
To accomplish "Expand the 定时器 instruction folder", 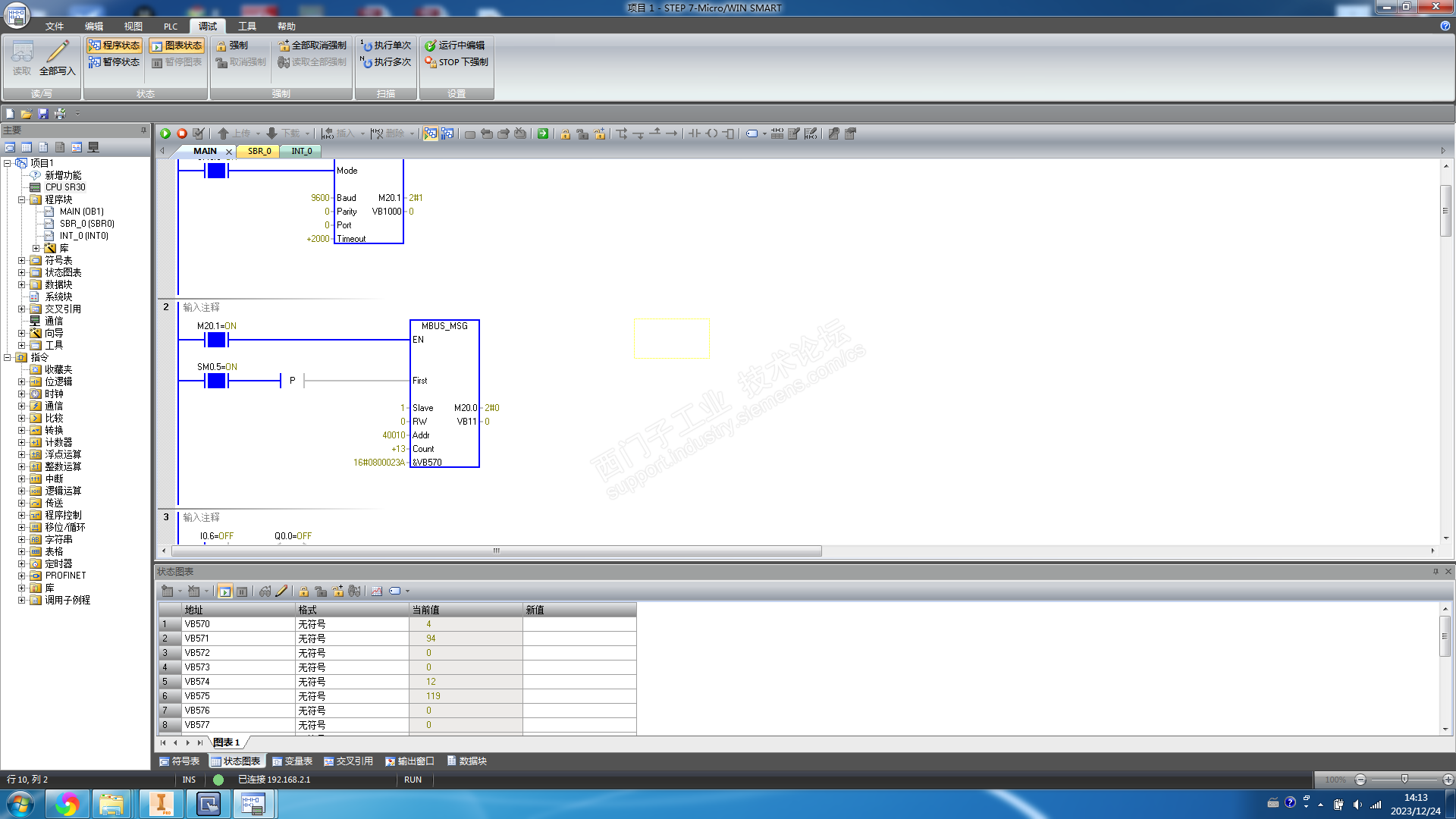I will coord(22,563).
